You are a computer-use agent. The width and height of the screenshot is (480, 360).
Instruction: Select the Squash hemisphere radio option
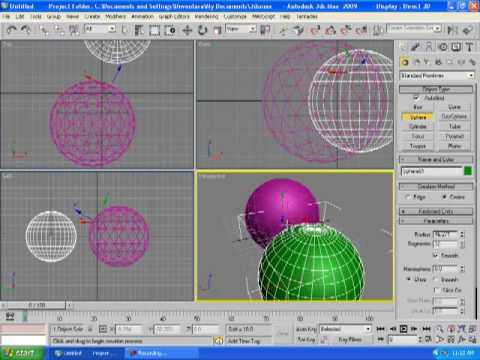[435, 279]
